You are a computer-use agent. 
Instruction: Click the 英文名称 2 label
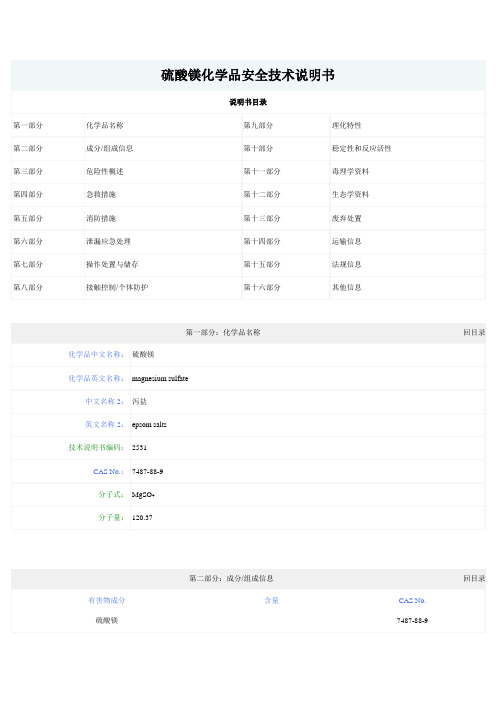click(104, 424)
